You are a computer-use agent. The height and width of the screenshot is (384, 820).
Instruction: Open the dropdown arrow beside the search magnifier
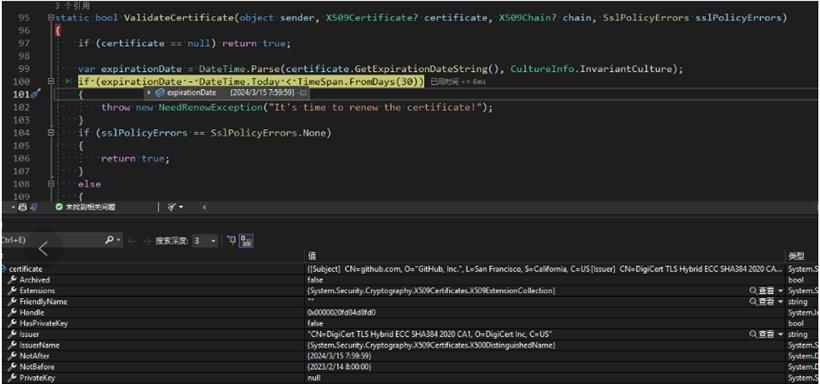tap(119, 240)
